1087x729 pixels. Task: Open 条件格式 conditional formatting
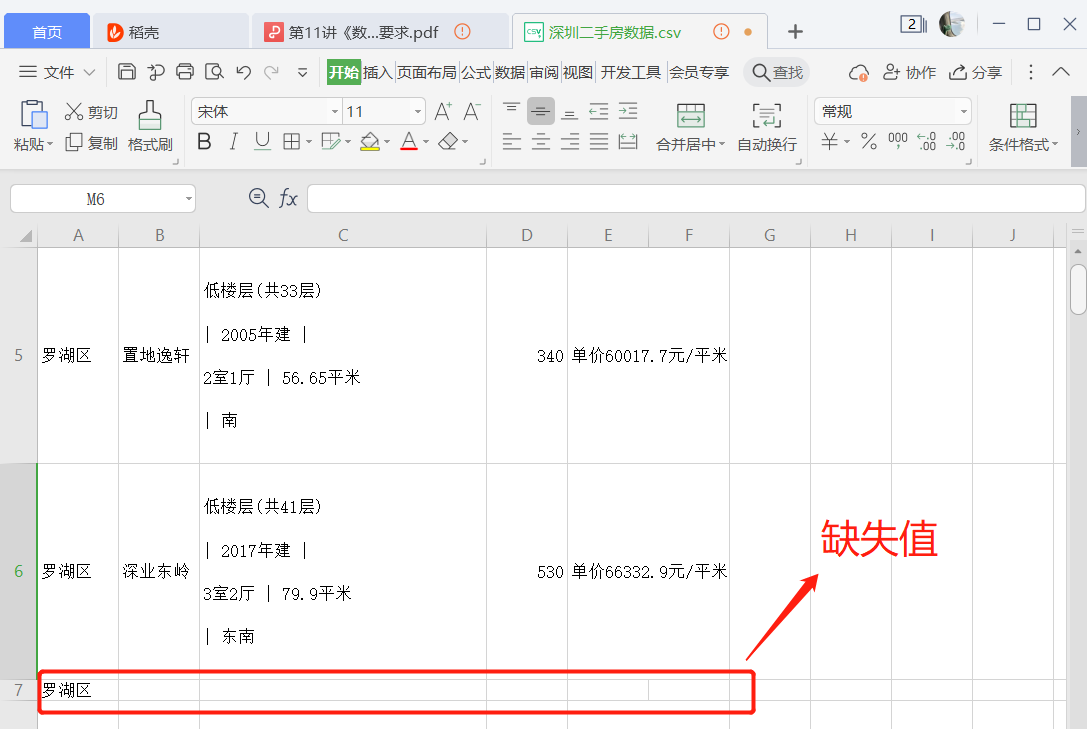click(1022, 125)
